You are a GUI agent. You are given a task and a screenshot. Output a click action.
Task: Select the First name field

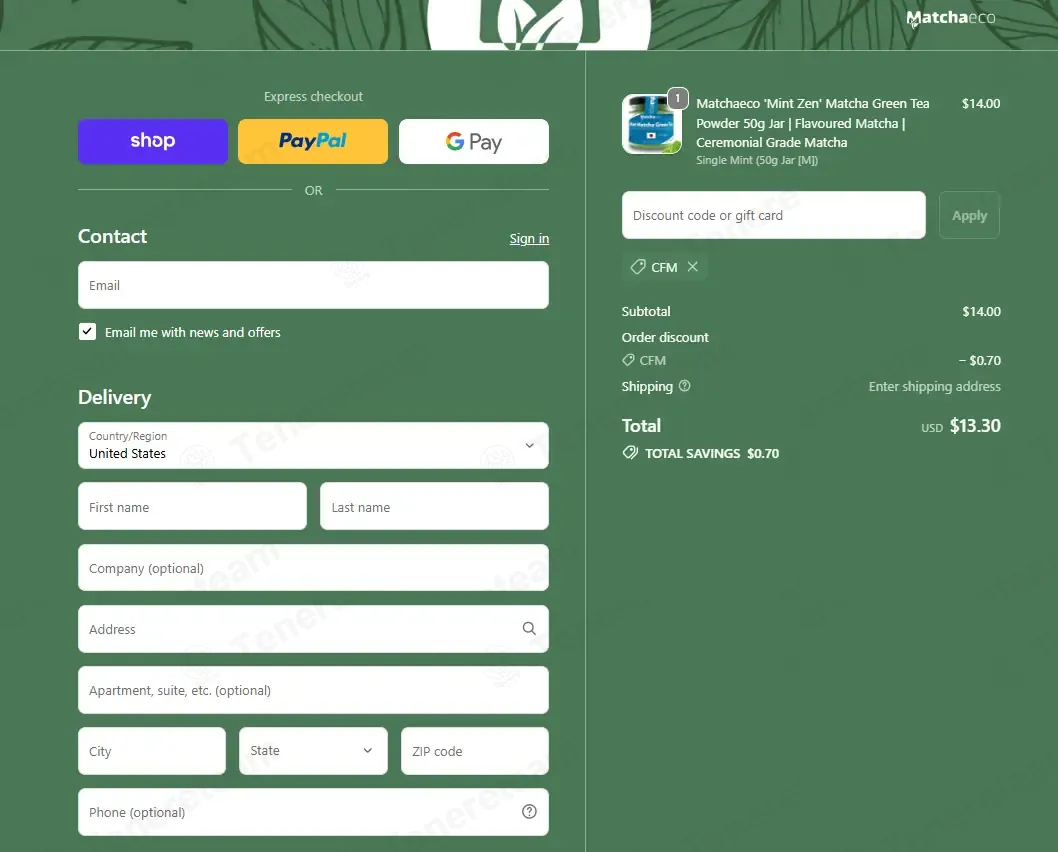192,507
